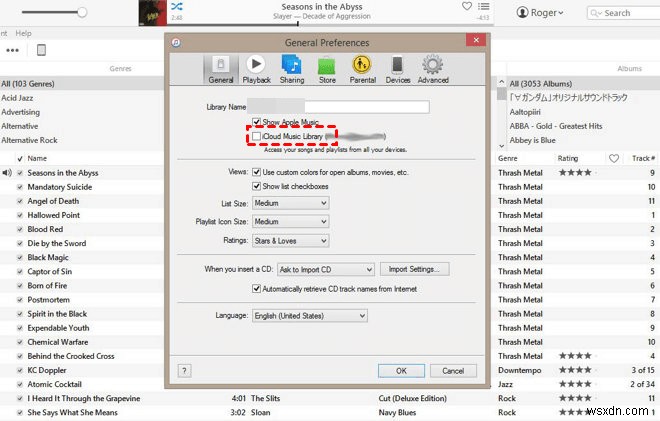Toggle Show list checkboxes option

click(x=256, y=186)
